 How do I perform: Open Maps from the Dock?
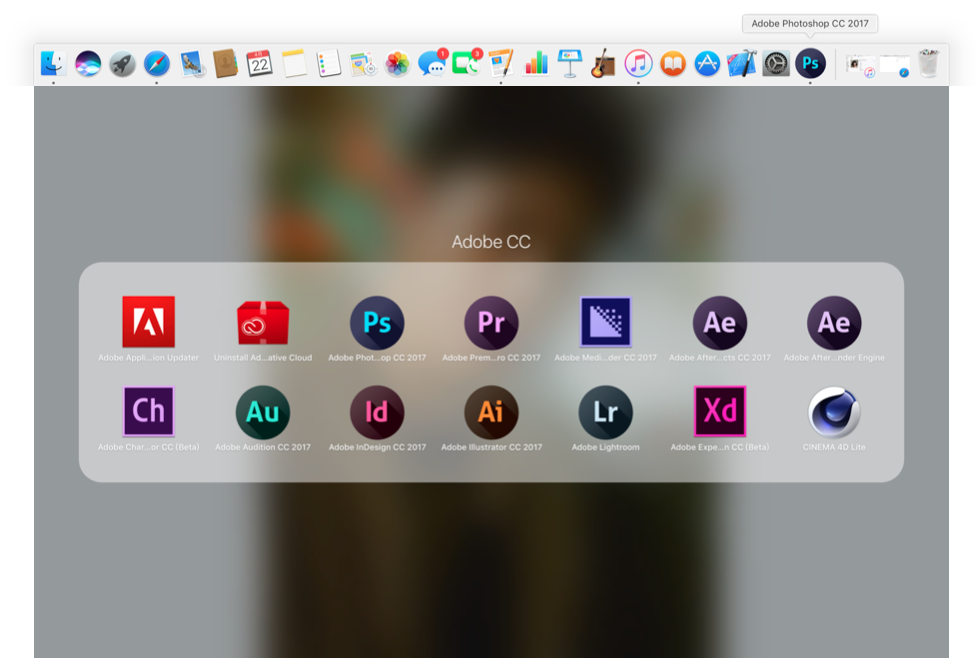pyautogui.click(x=363, y=64)
